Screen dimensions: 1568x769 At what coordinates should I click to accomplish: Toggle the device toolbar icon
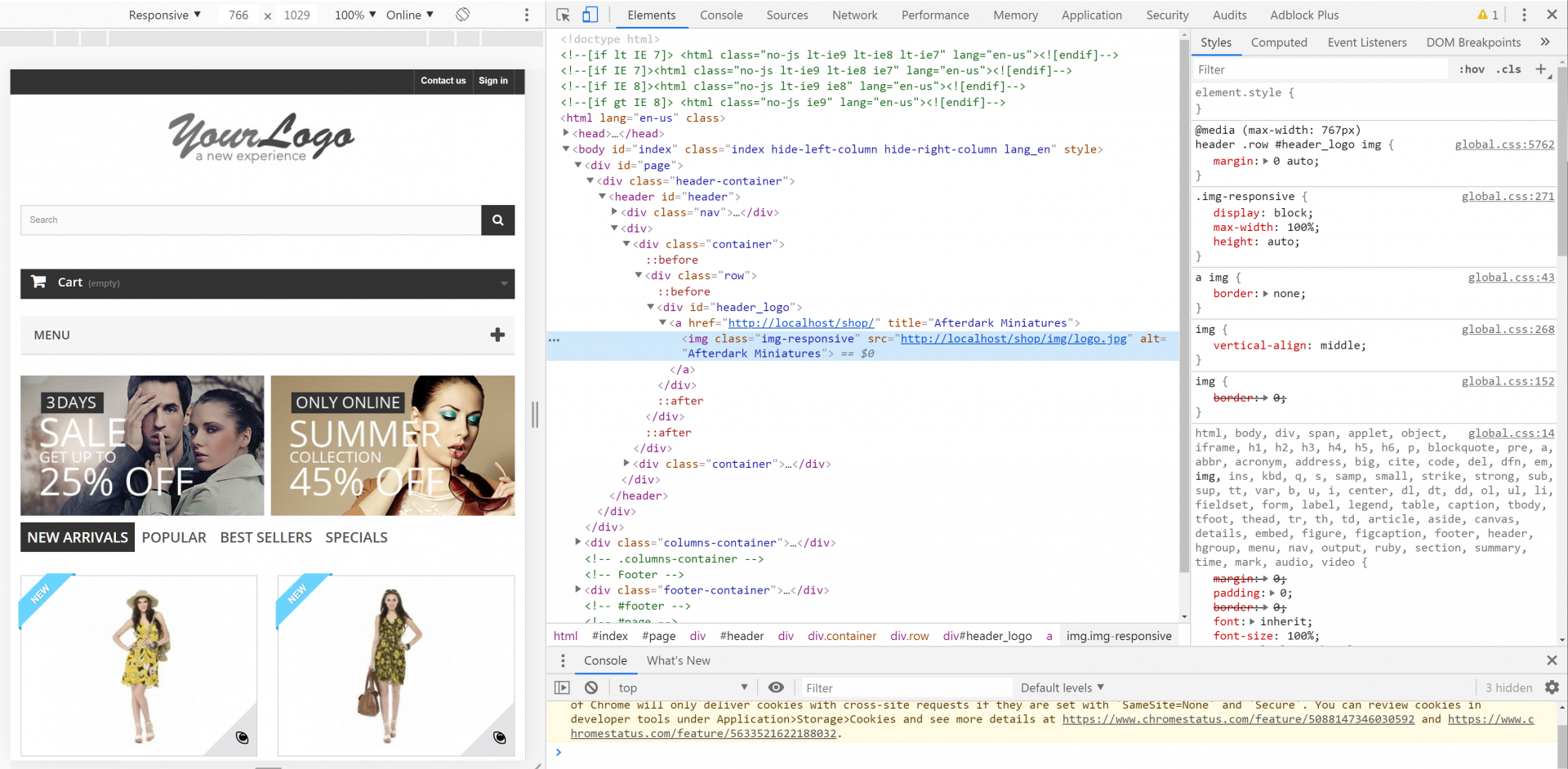[590, 15]
